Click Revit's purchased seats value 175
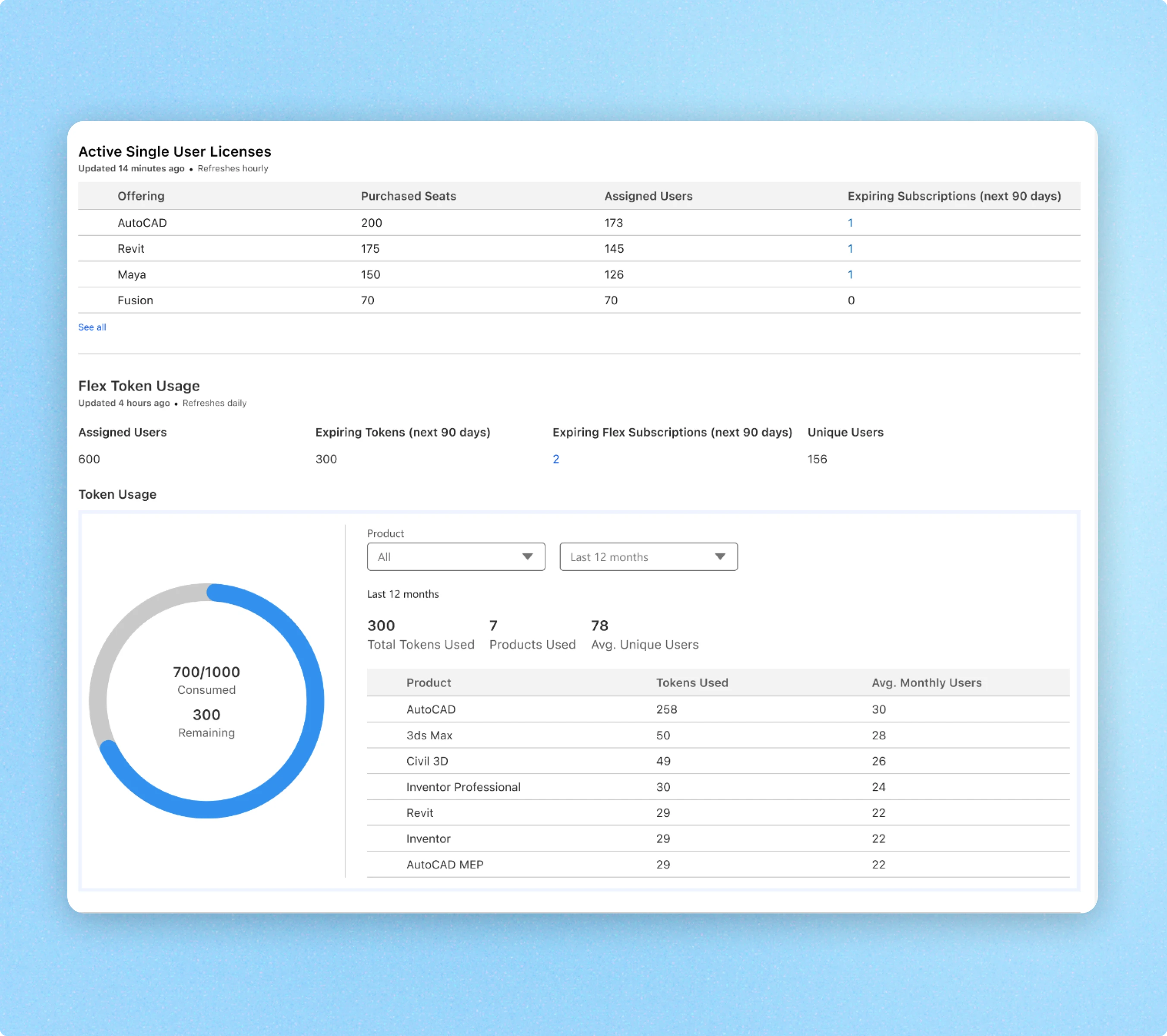 tap(370, 249)
